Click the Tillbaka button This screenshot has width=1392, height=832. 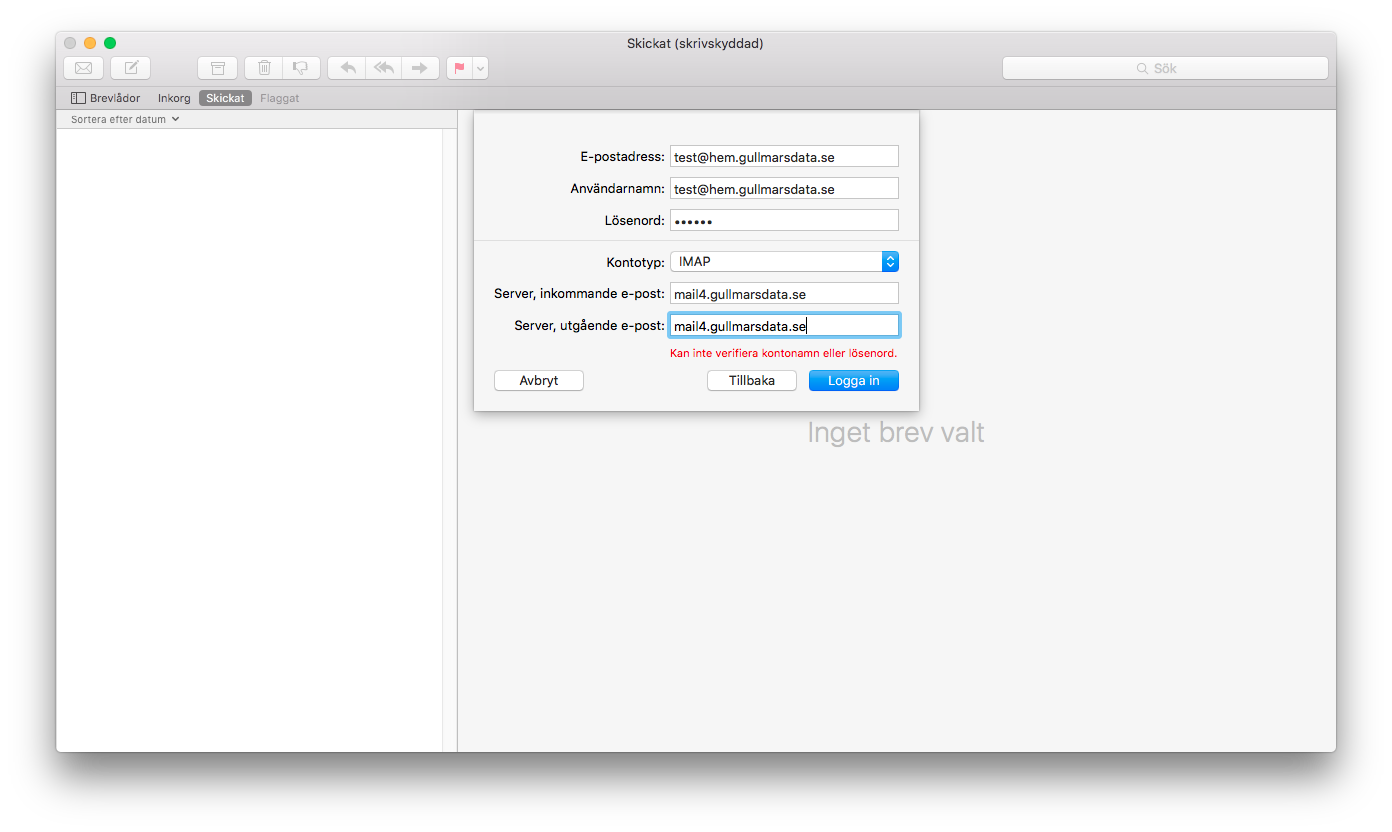pyautogui.click(x=752, y=380)
